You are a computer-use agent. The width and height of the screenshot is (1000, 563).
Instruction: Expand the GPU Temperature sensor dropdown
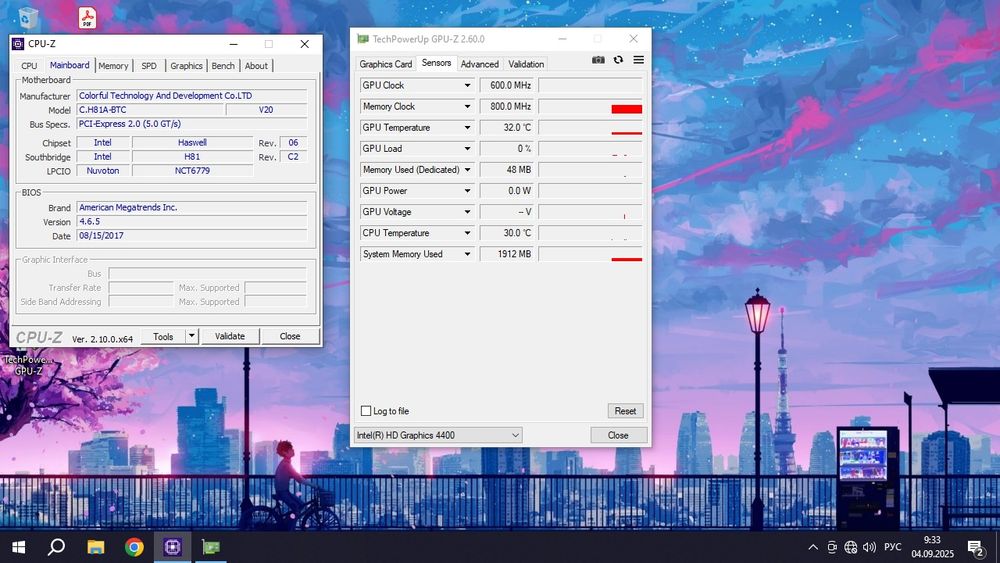point(467,128)
